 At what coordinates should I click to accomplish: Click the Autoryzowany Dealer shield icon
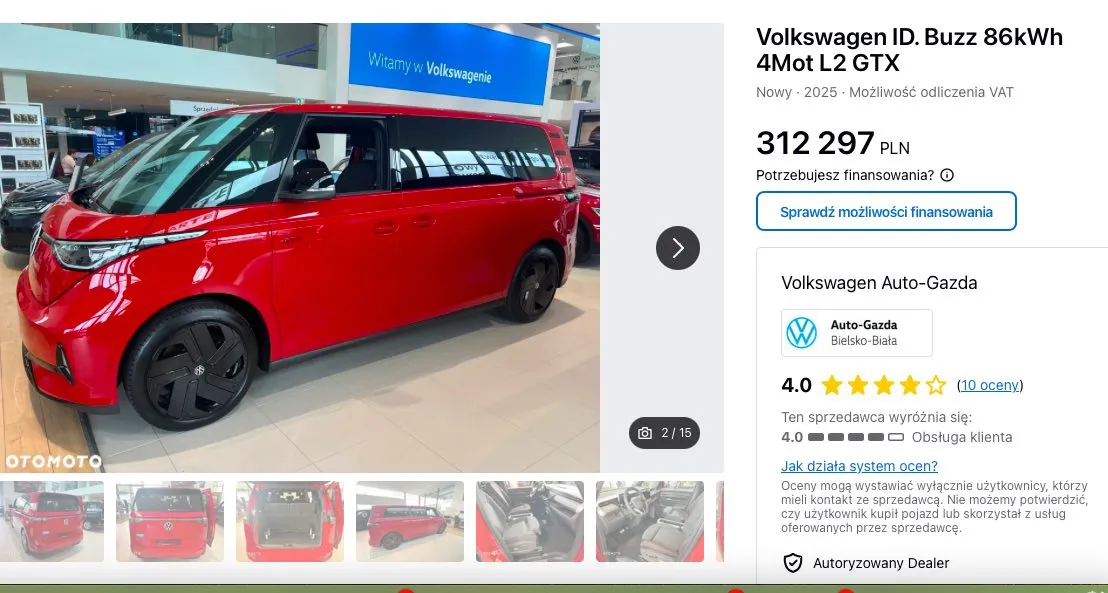pyautogui.click(x=793, y=563)
